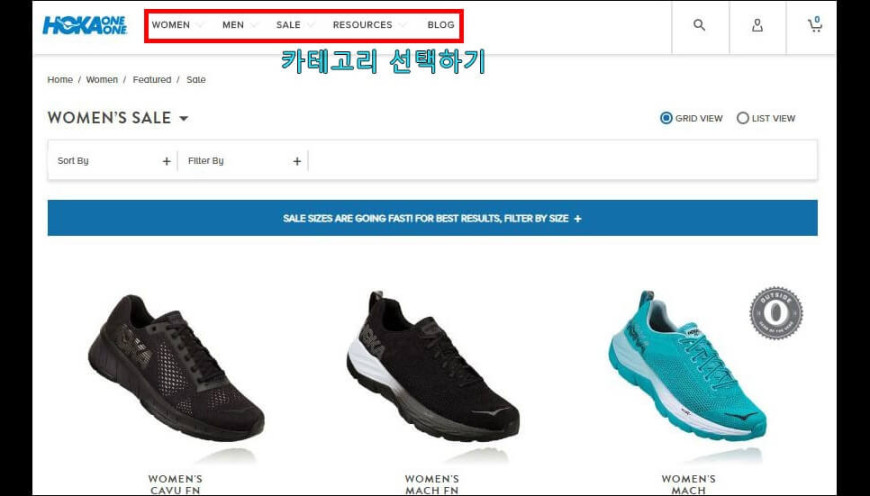Image resolution: width=870 pixels, height=496 pixels.
Task: Click the Sale breadcrumb link
Action: (196, 80)
